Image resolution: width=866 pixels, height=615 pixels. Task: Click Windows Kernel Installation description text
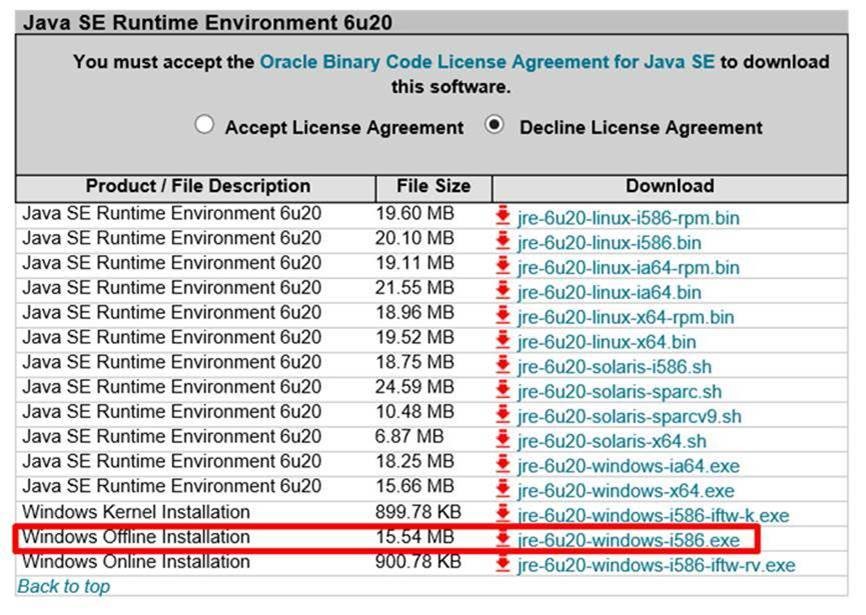pyautogui.click(x=136, y=512)
